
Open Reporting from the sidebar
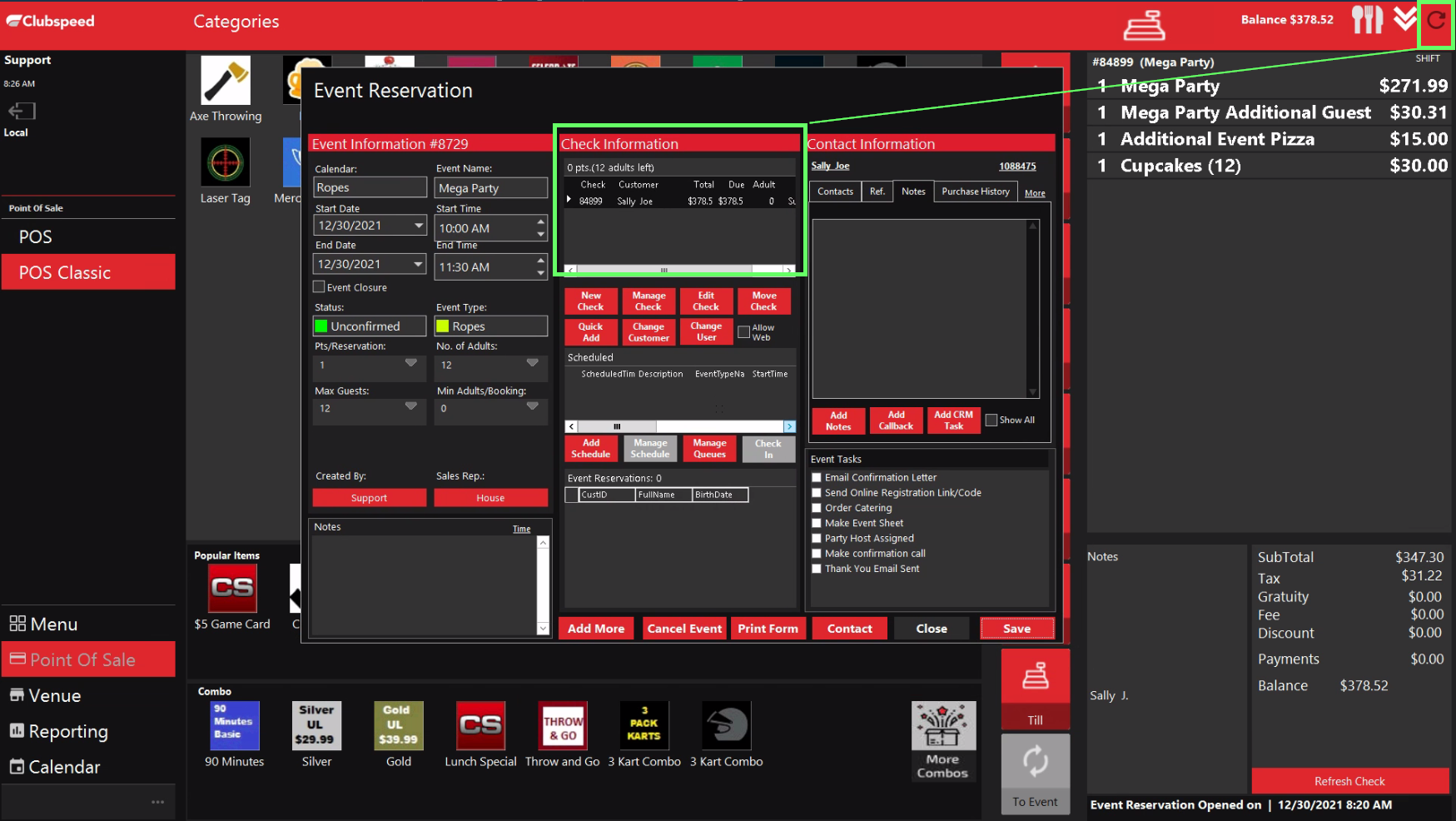(x=88, y=731)
